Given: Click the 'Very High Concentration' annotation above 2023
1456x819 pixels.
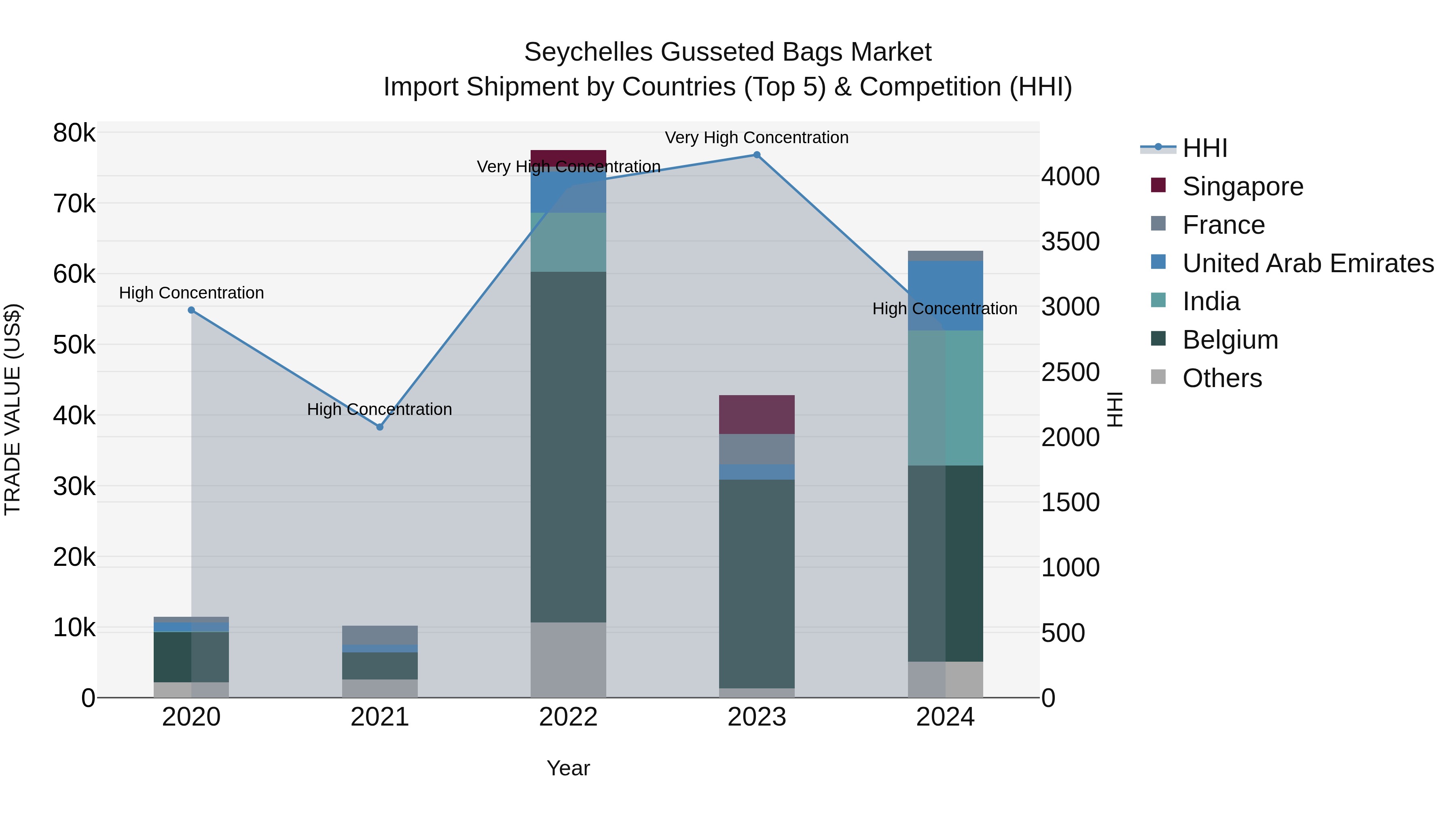Looking at the screenshot, I should click(x=757, y=138).
